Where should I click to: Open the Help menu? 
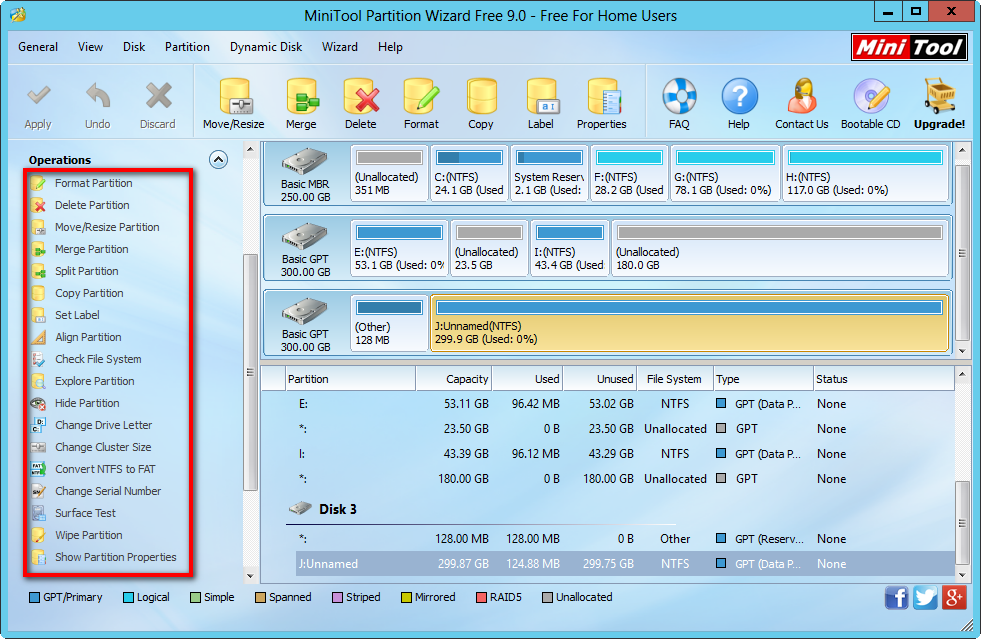pyautogui.click(x=390, y=47)
